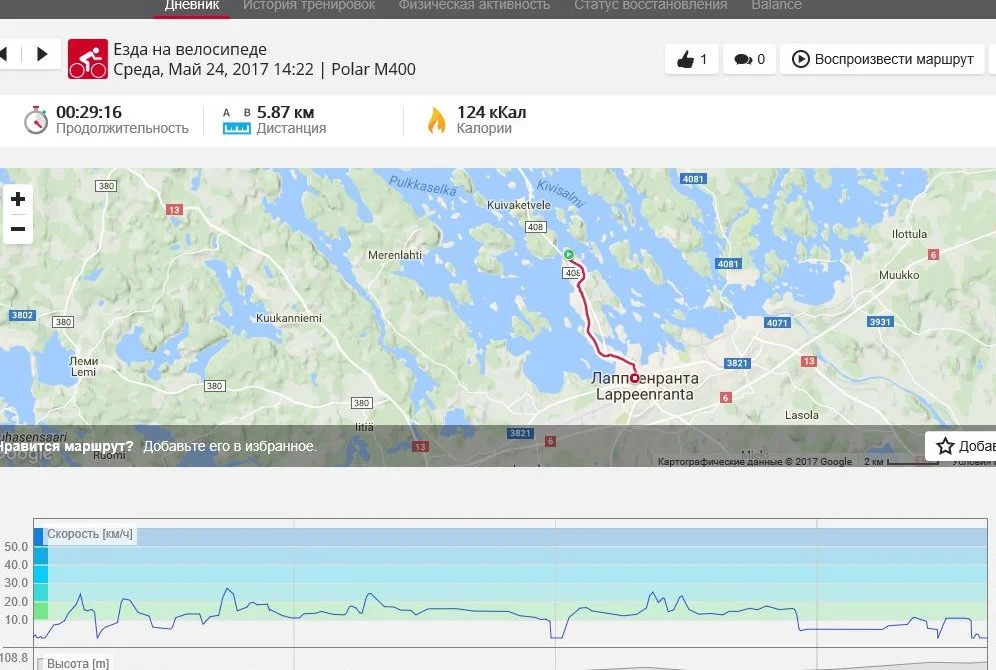This screenshot has width=996, height=670.
Task: Click the green route start marker
Action: (x=569, y=254)
